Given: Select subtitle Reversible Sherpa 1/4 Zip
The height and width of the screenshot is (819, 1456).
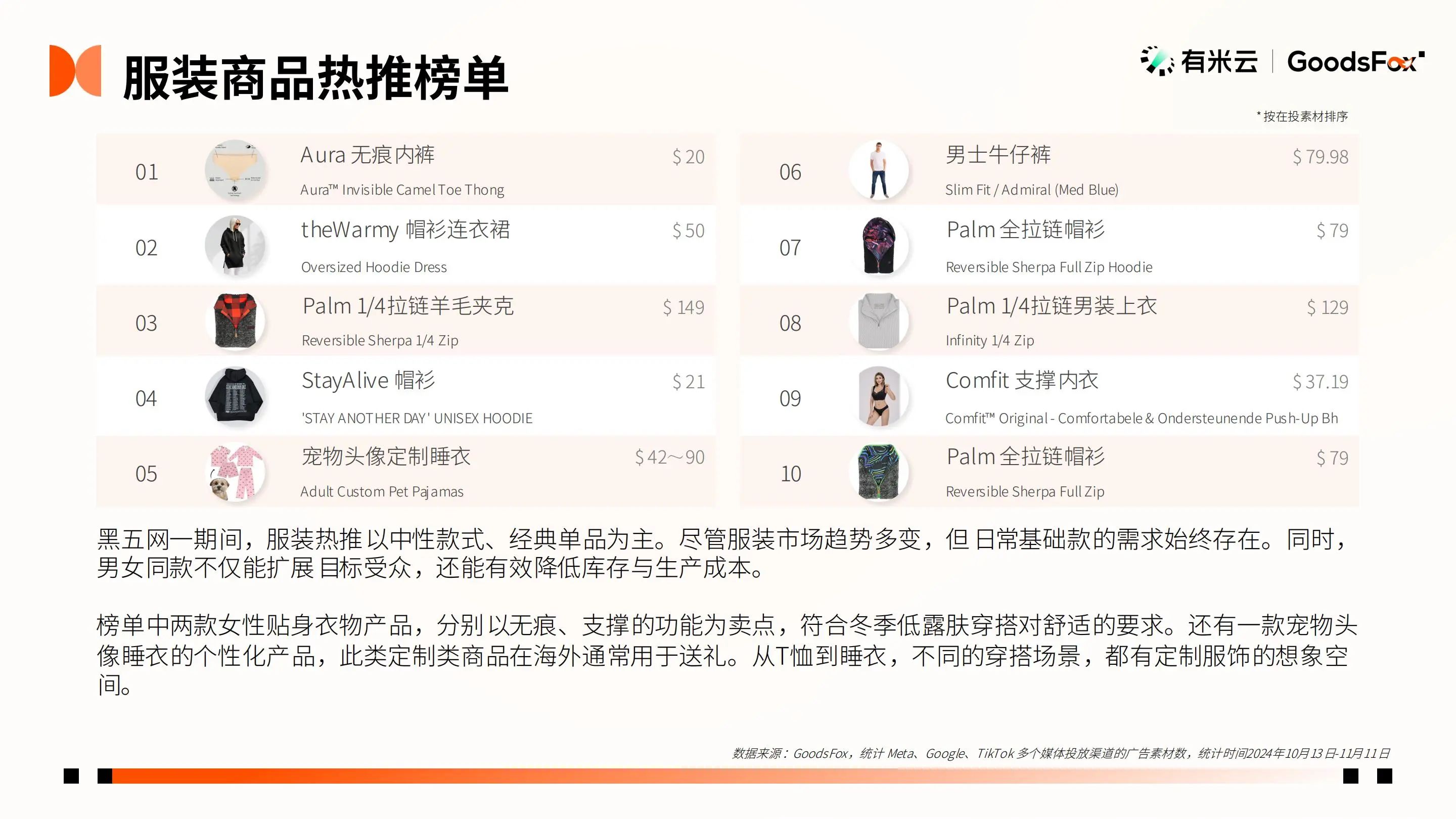Looking at the screenshot, I should click(x=380, y=340).
